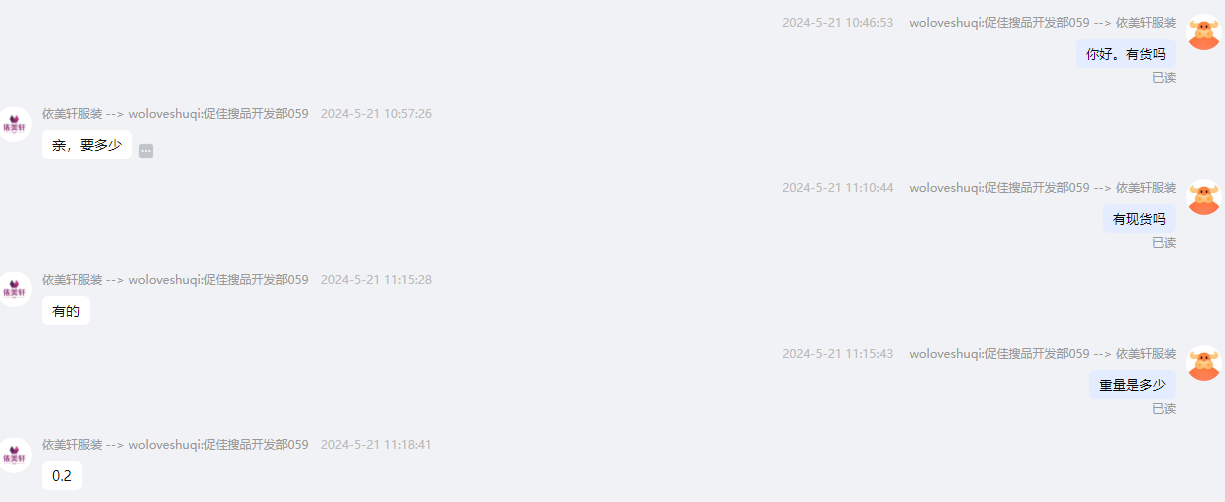The image size is (1225, 502).
Task: Click 已读 status under "你好。有货吗"
Action: [x=1164, y=78]
